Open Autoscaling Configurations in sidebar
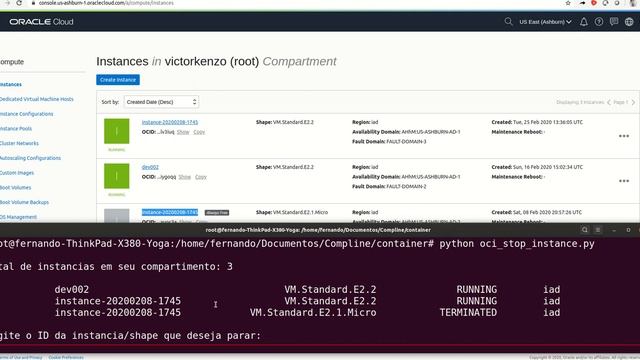Viewport: 640px width, 360px height. (x=30, y=158)
